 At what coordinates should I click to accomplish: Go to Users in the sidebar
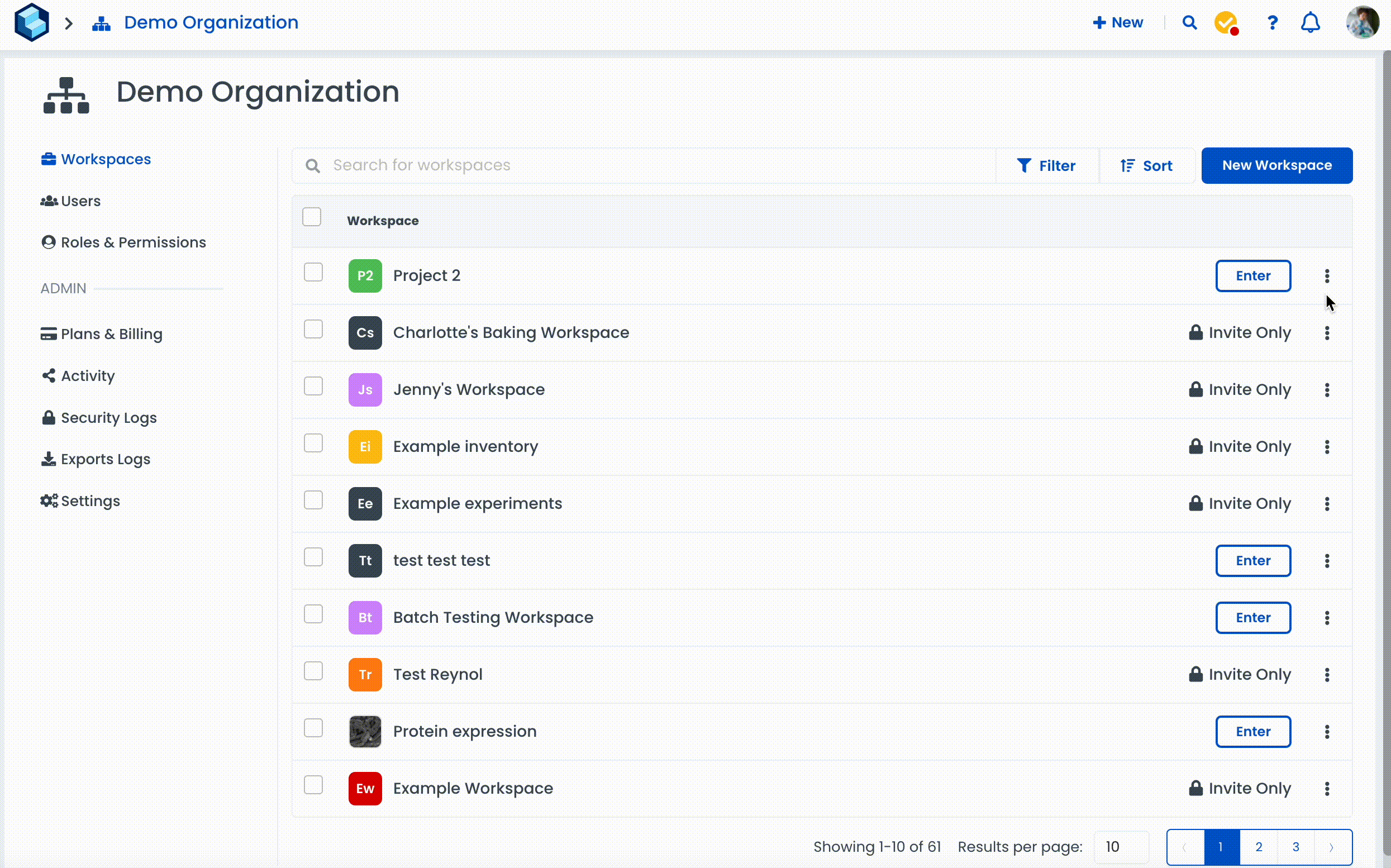[80, 201]
